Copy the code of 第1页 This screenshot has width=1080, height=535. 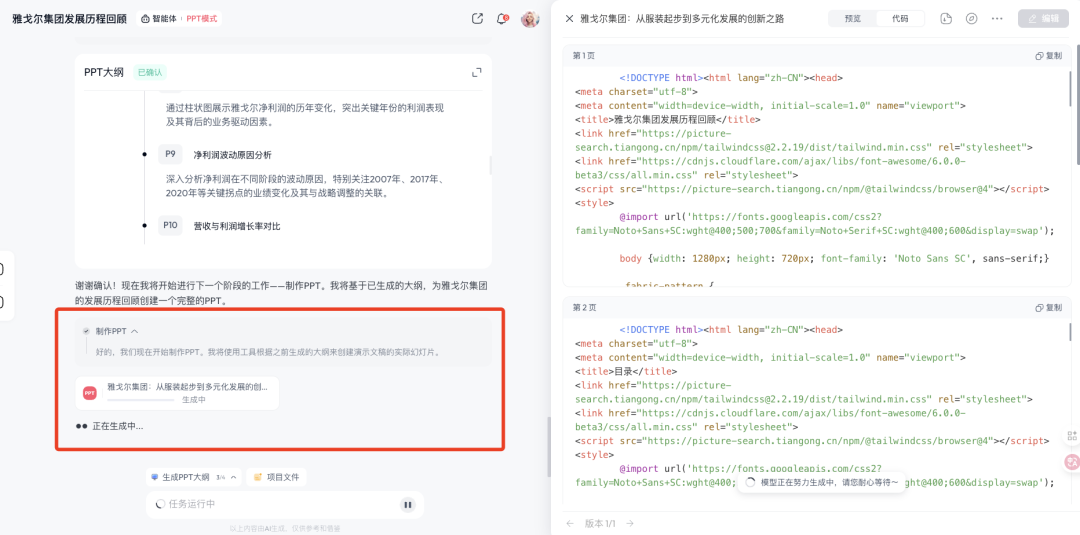1048,56
